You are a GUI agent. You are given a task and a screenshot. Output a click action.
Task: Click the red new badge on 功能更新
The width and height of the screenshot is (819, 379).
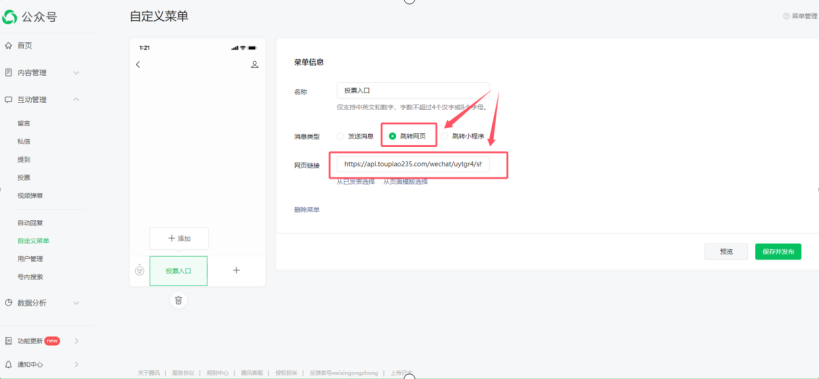(x=52, y=341)
